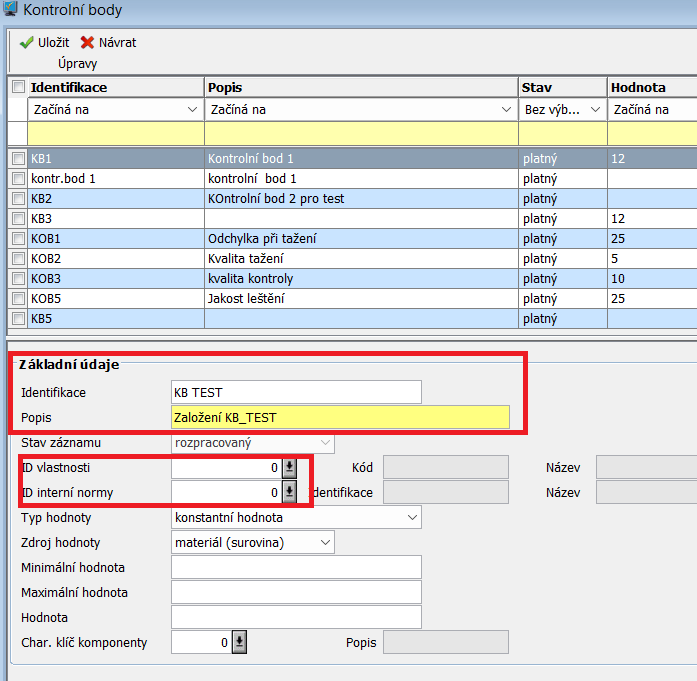The height and width of the screenshot is (681, 697).
Task: Click the Kontrolní body window title icon
Action: click(10, 10)
